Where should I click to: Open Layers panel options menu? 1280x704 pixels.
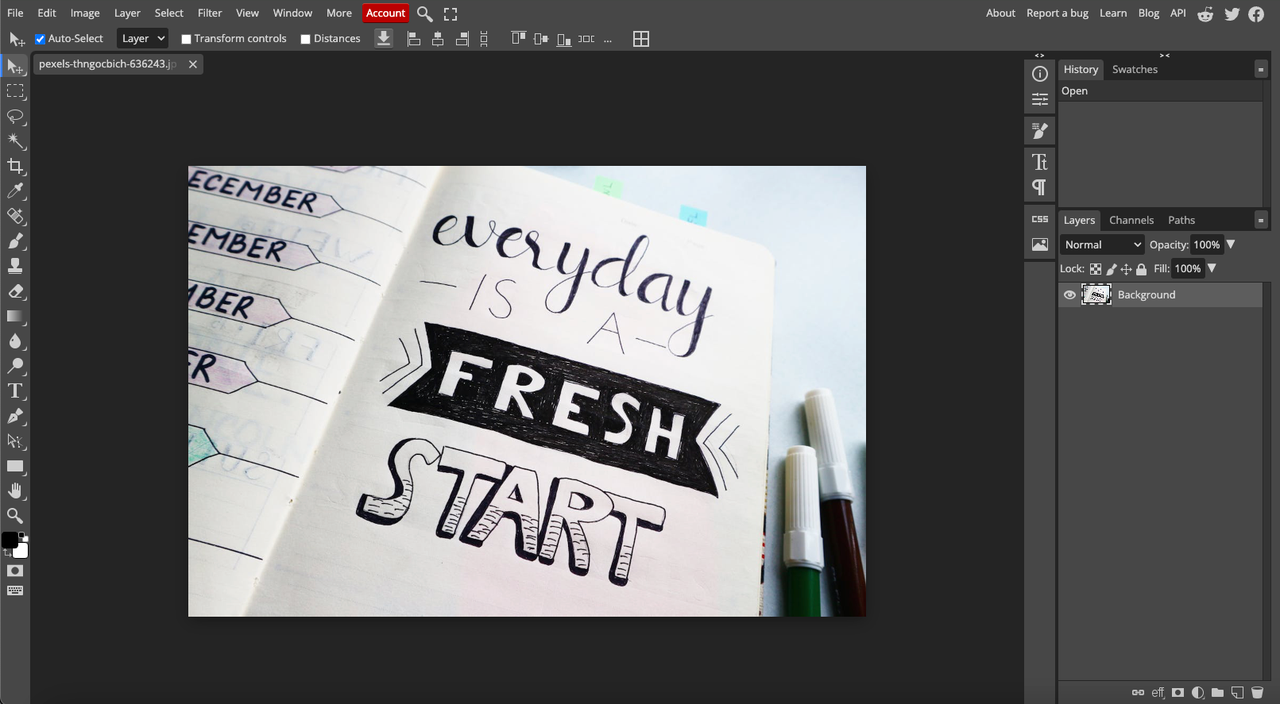(1261, 220)
